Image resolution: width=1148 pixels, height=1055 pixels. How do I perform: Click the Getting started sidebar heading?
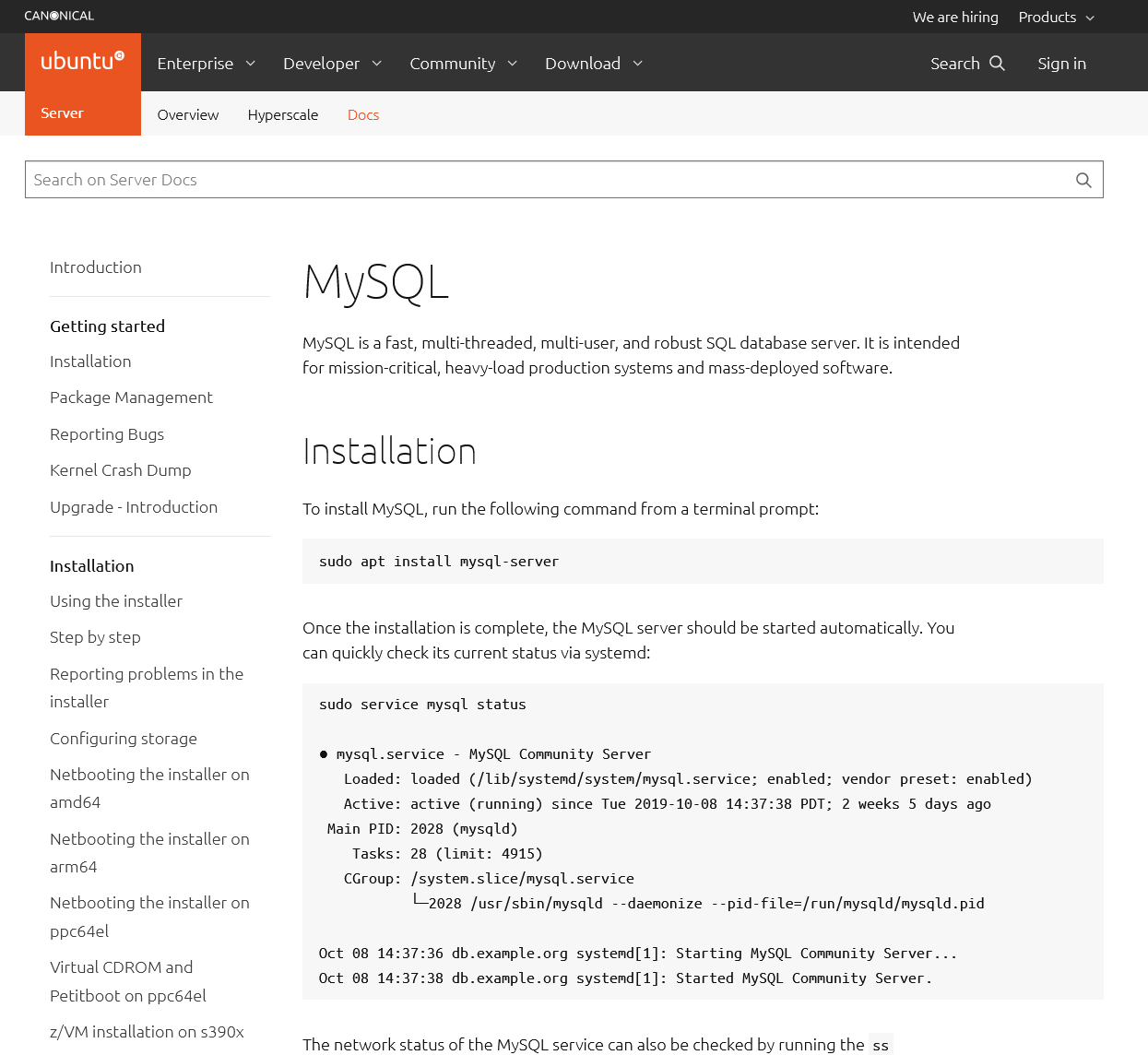point(107,326)
